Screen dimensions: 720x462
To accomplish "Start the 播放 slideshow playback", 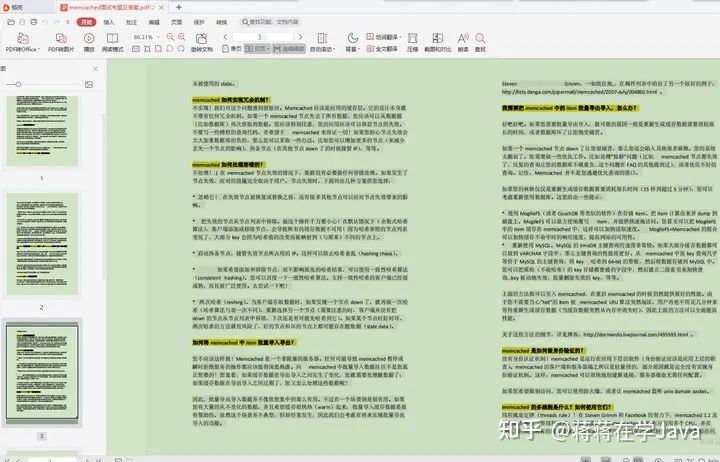I will pyautogui.click(x=89, y=42).
